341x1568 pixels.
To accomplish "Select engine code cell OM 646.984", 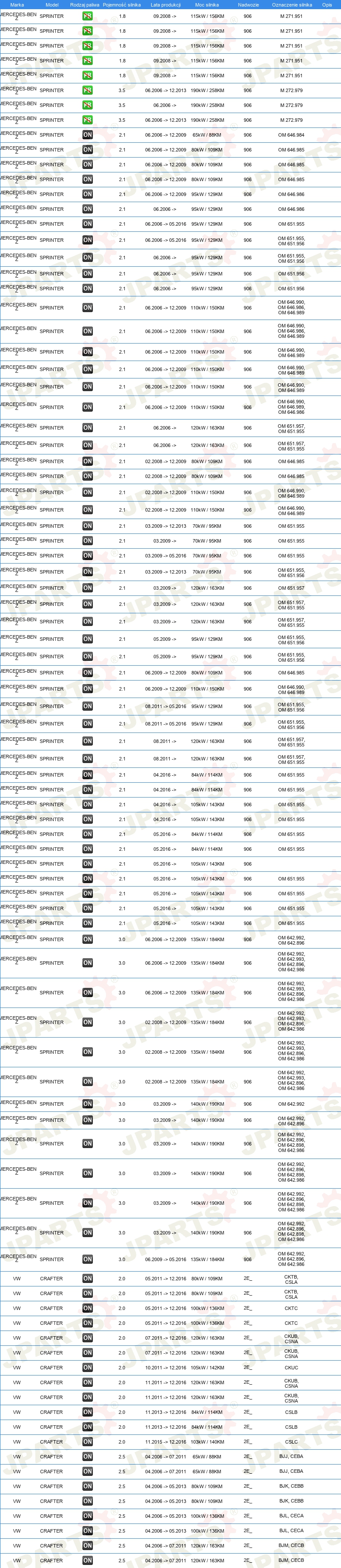I will pyautogui.click(x=291, y=135).
